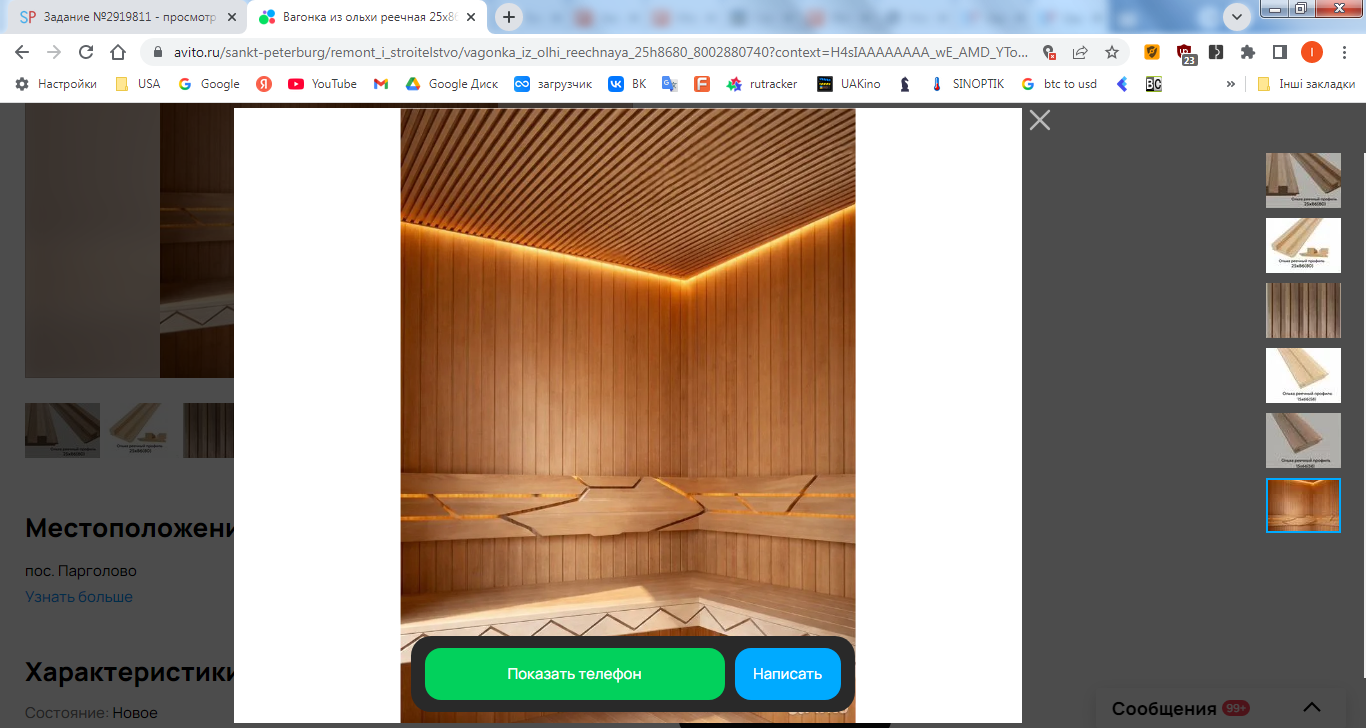Open the browser side panel icon
The height and width of the screenshot is (728, 1366).
[1279, 52]
